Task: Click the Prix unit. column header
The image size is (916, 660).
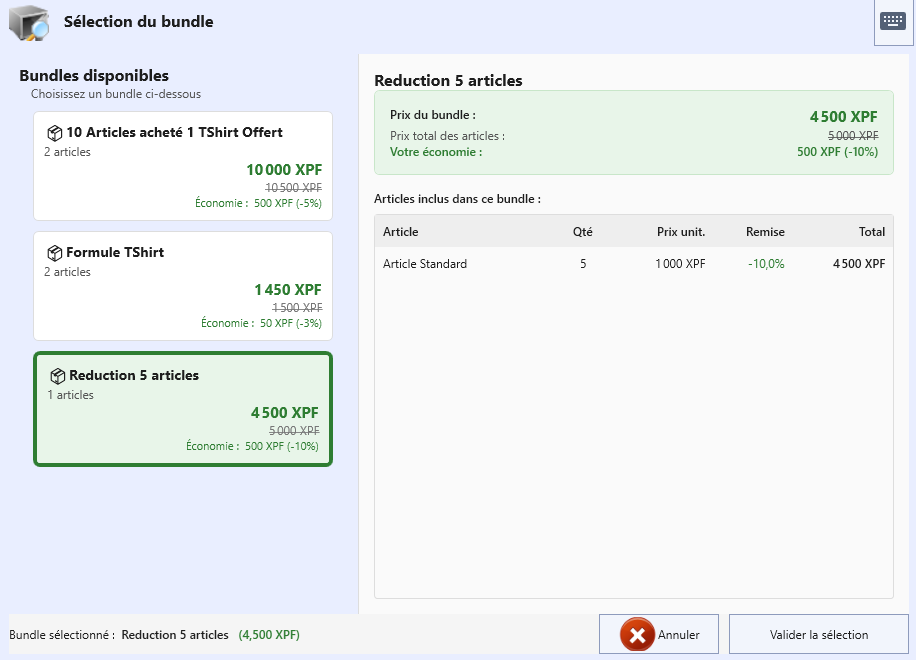Action: tap(680, 232)
